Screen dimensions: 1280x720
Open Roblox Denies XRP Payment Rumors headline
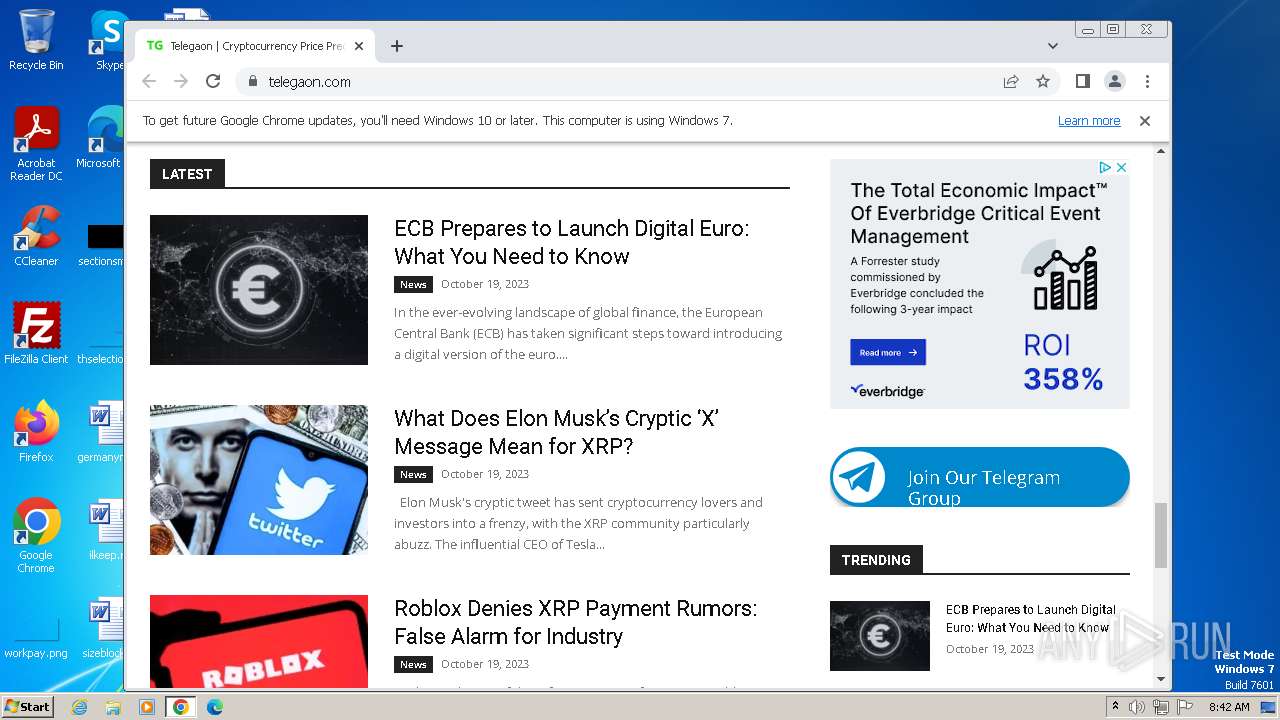coord(576,622)
